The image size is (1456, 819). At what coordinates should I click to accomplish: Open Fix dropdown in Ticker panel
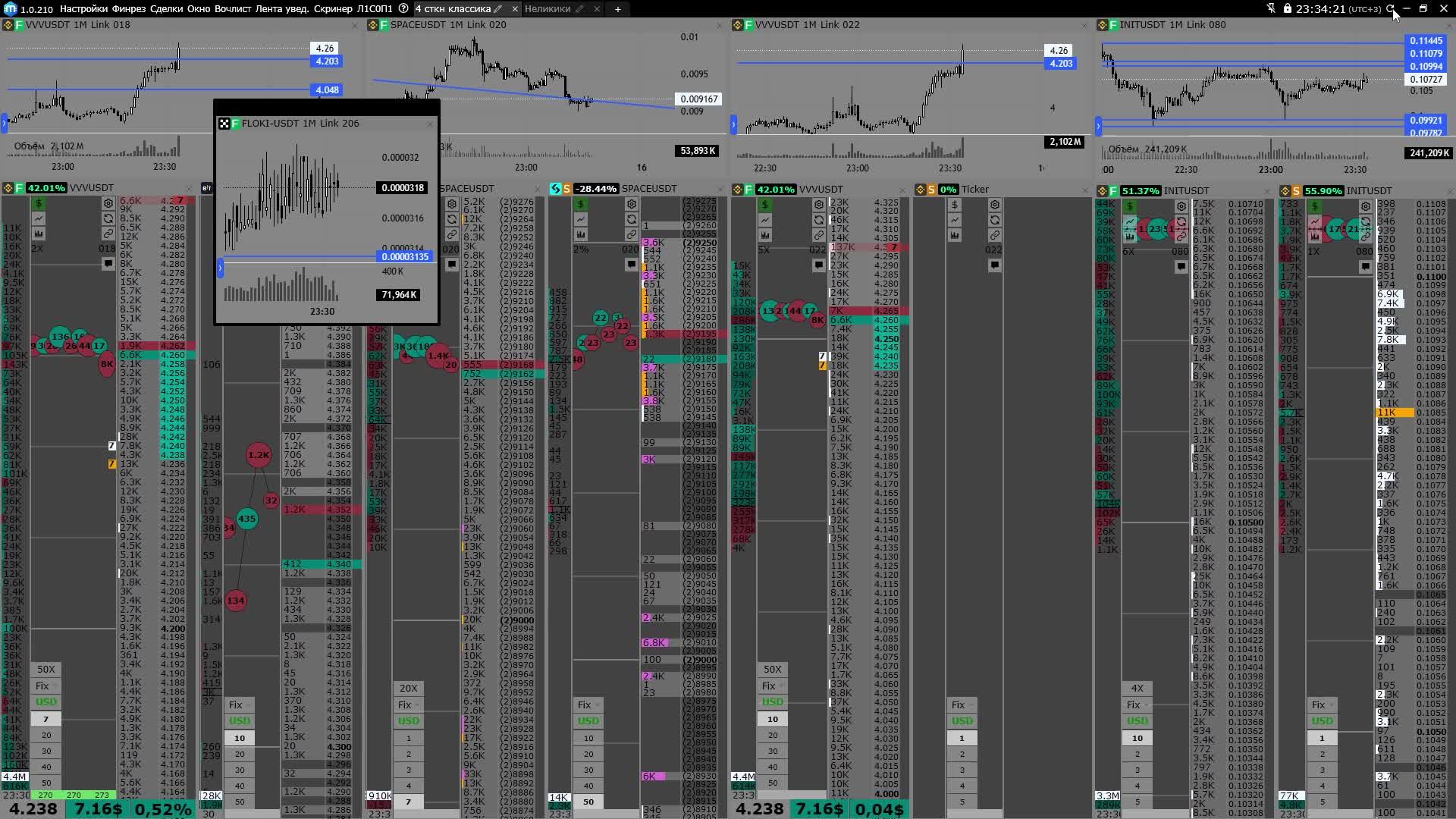click(x=962, y=705)
